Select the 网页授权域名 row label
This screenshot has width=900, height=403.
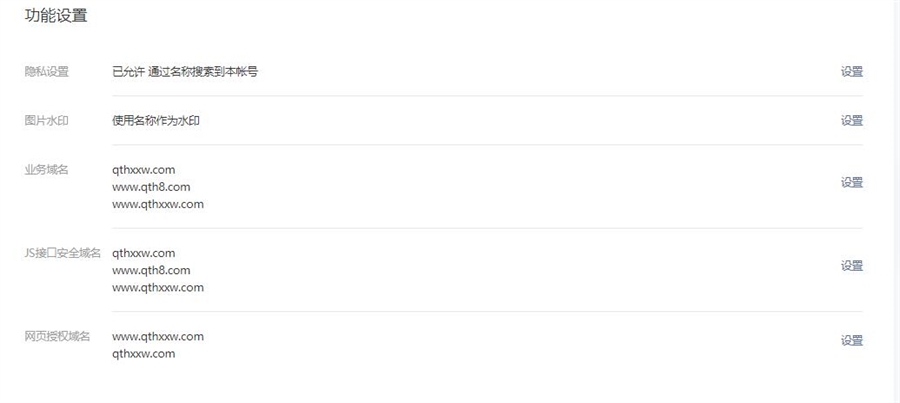click(x=57, y=336)
